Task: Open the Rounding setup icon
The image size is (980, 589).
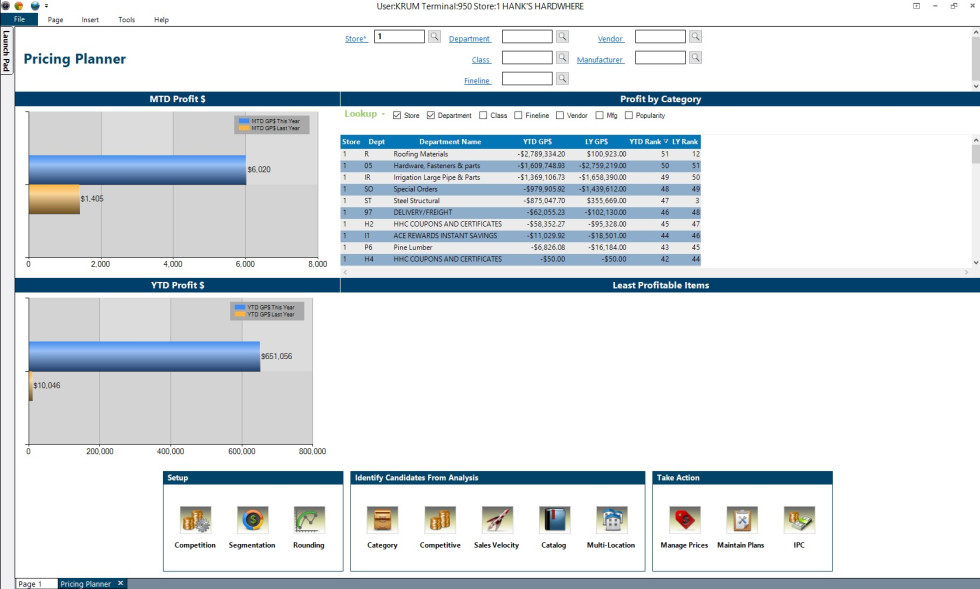Action: coord(309,520)
